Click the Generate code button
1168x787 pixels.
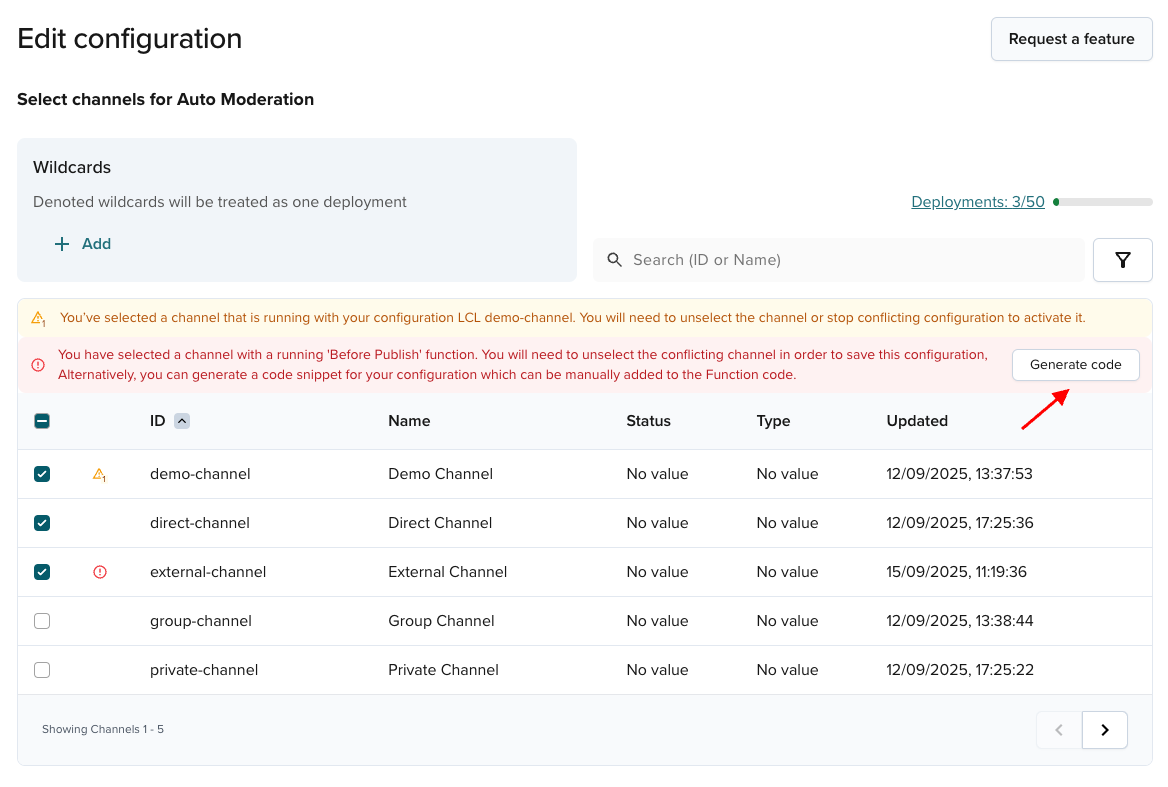click(x=1075, y=365)
